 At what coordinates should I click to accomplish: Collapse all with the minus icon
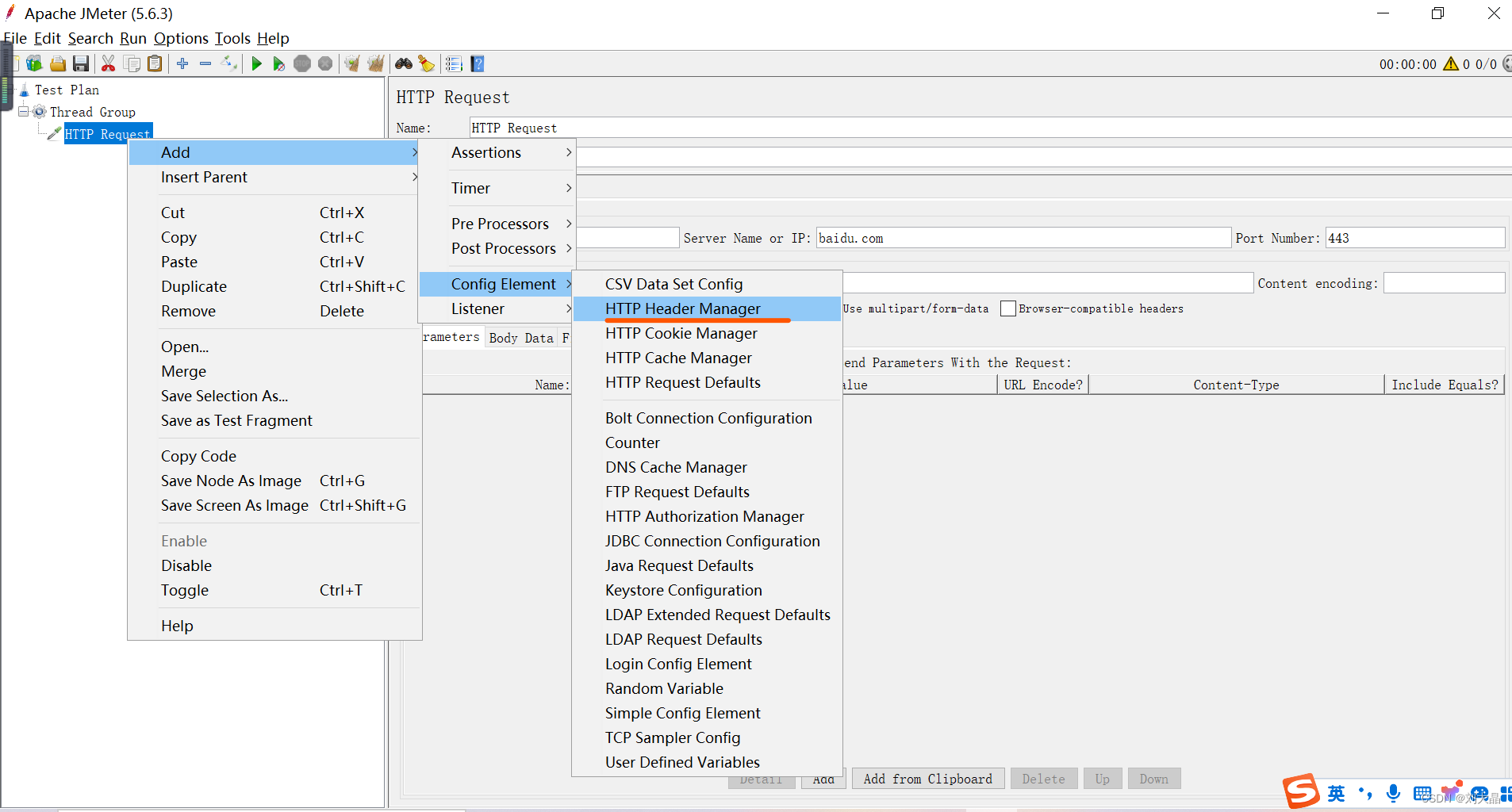pos(205,63)
